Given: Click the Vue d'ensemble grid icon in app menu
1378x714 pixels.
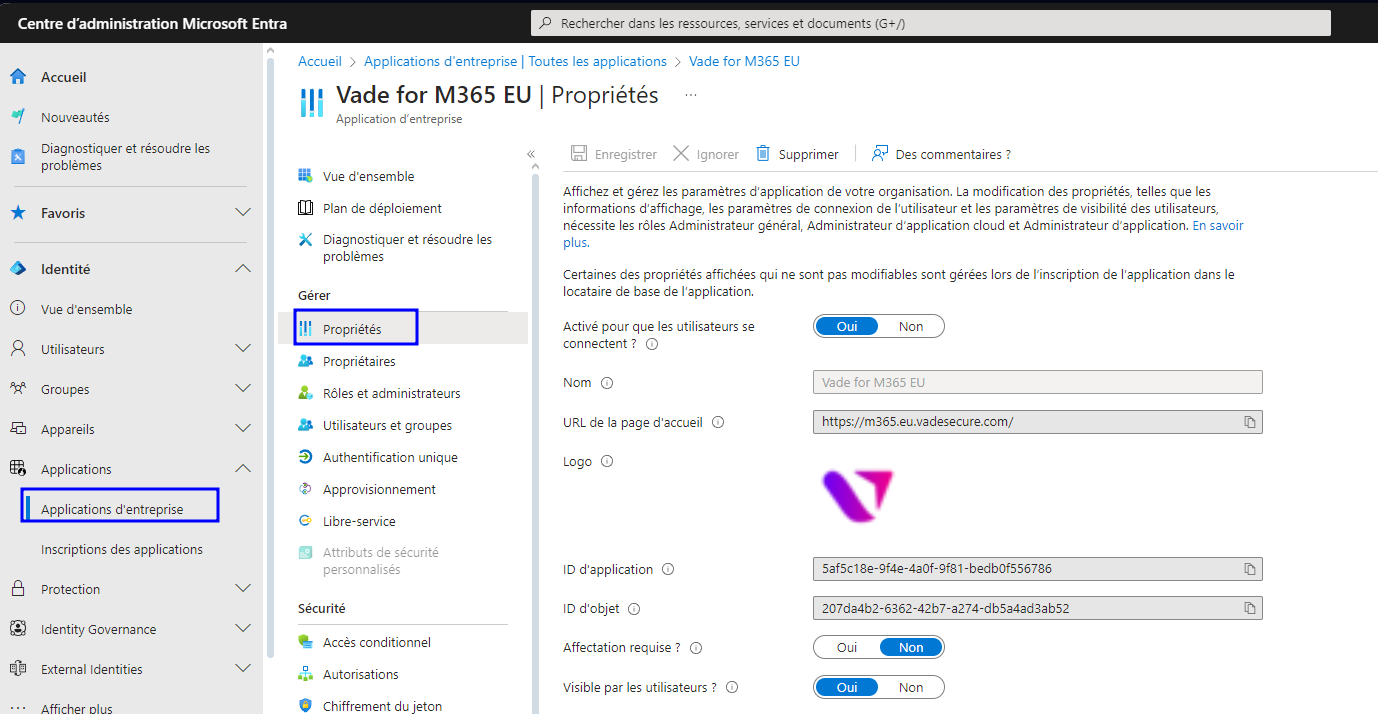Looking at the screenshot, I should tap(305, 176).
